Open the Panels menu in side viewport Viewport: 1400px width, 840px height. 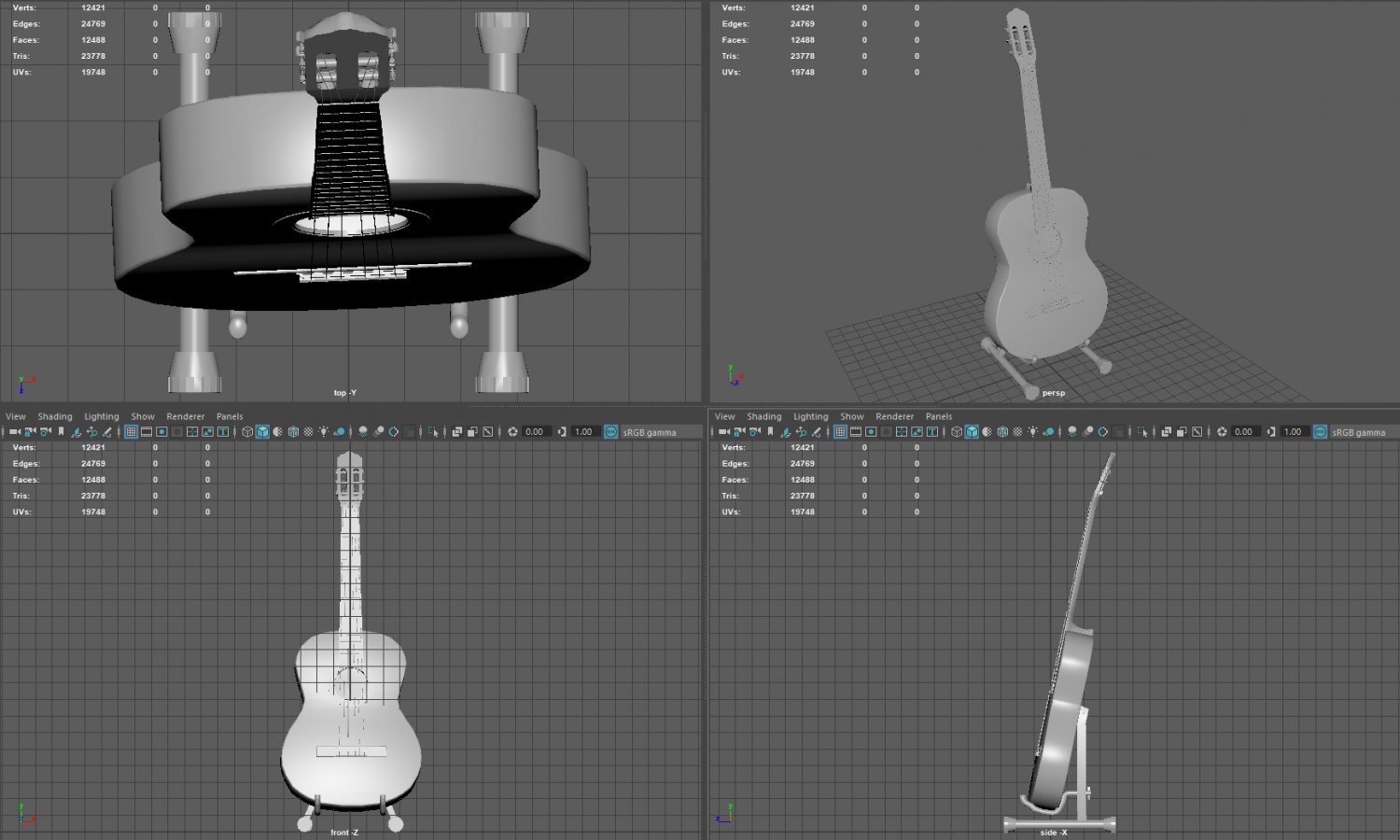coord(938,416)
